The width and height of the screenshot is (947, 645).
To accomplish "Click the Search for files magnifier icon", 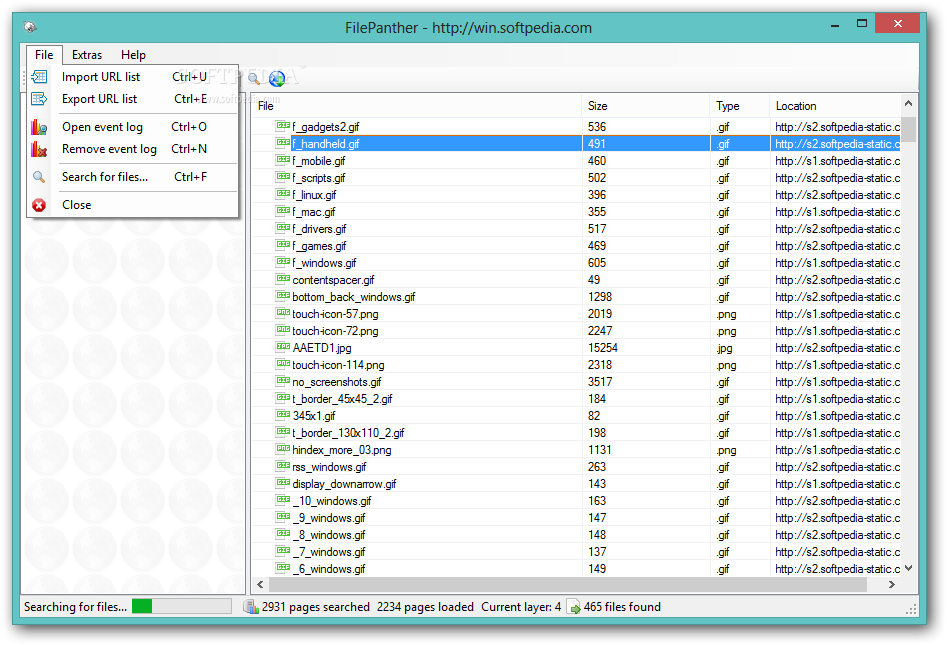I will pyautogui.click(x=39, y=177).
